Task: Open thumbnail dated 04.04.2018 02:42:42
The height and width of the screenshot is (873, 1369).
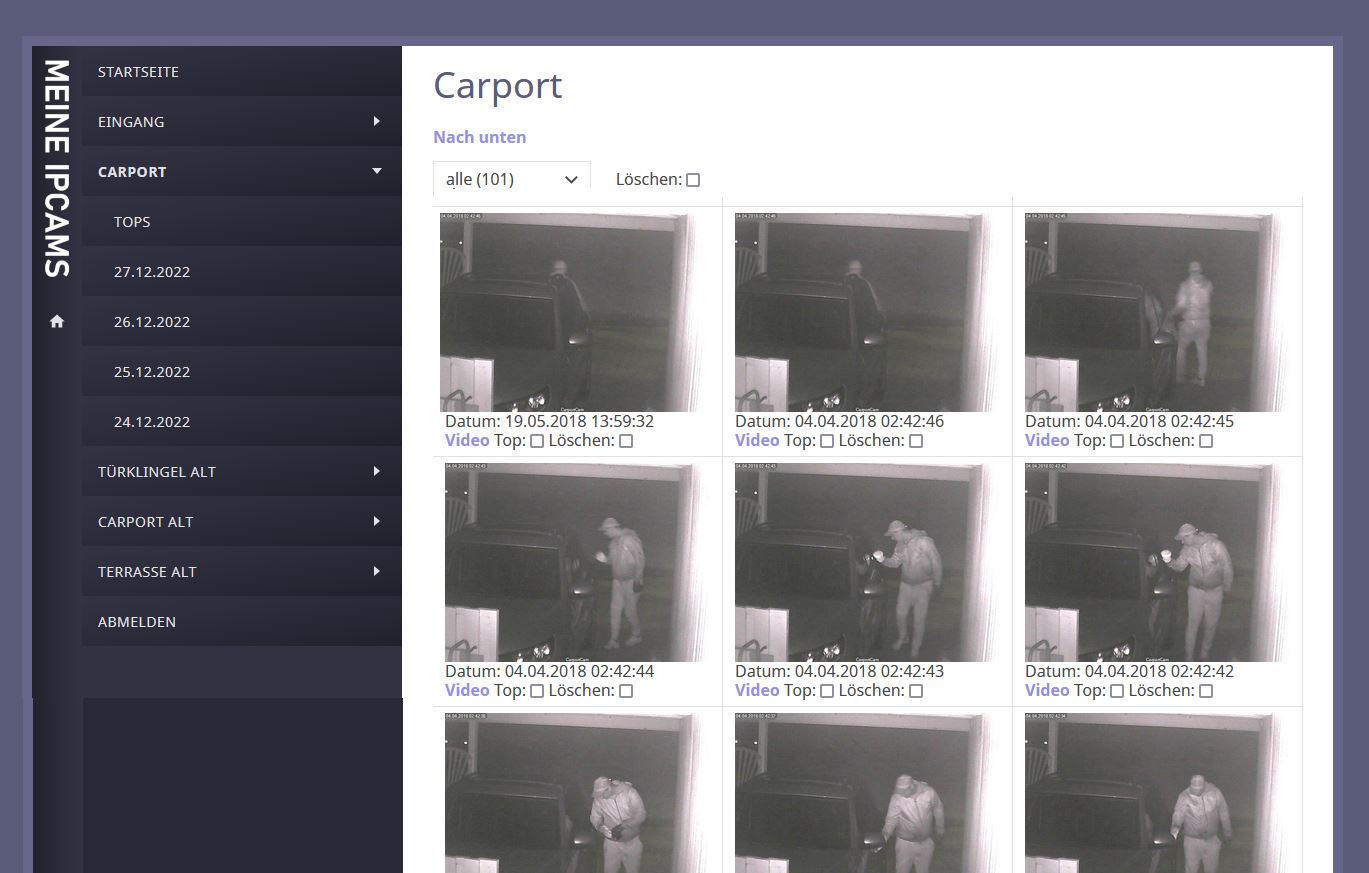Action: (x=1152, y=561)
